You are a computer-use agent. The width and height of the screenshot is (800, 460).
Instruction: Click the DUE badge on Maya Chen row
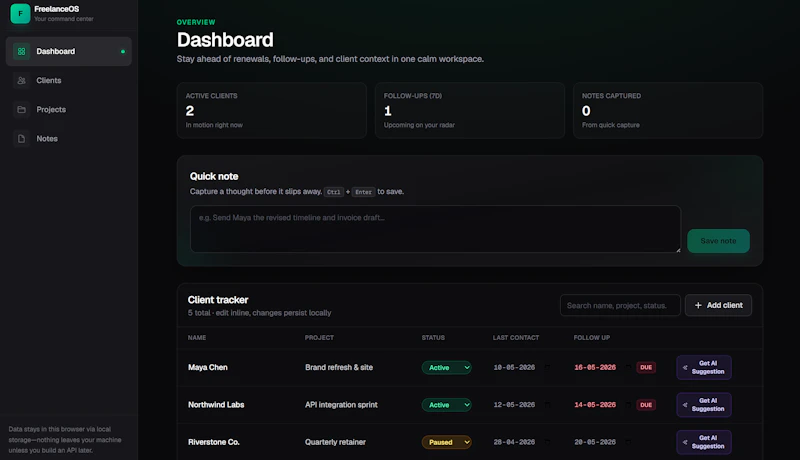click(646, 368)
